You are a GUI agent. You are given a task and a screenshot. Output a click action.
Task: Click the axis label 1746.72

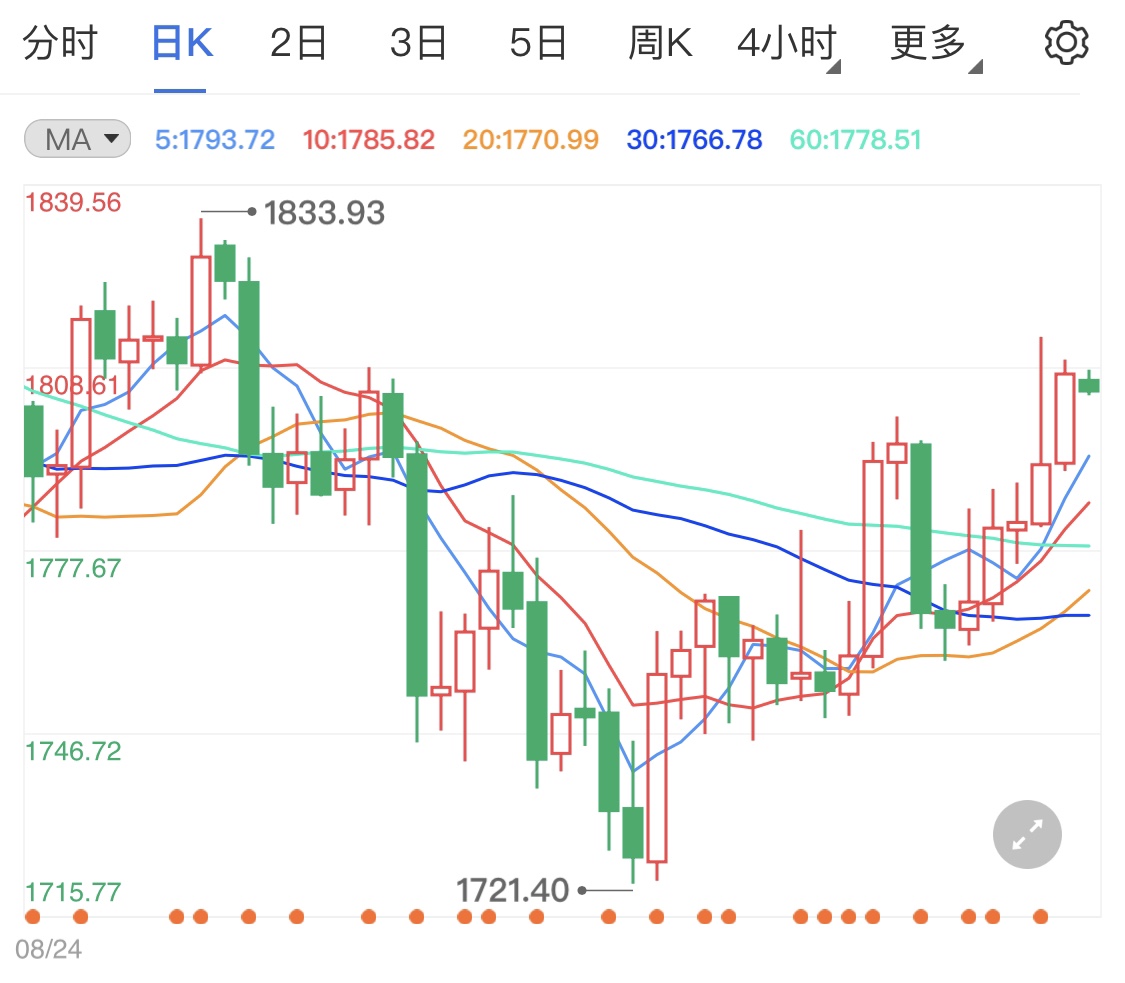[73, 751]
